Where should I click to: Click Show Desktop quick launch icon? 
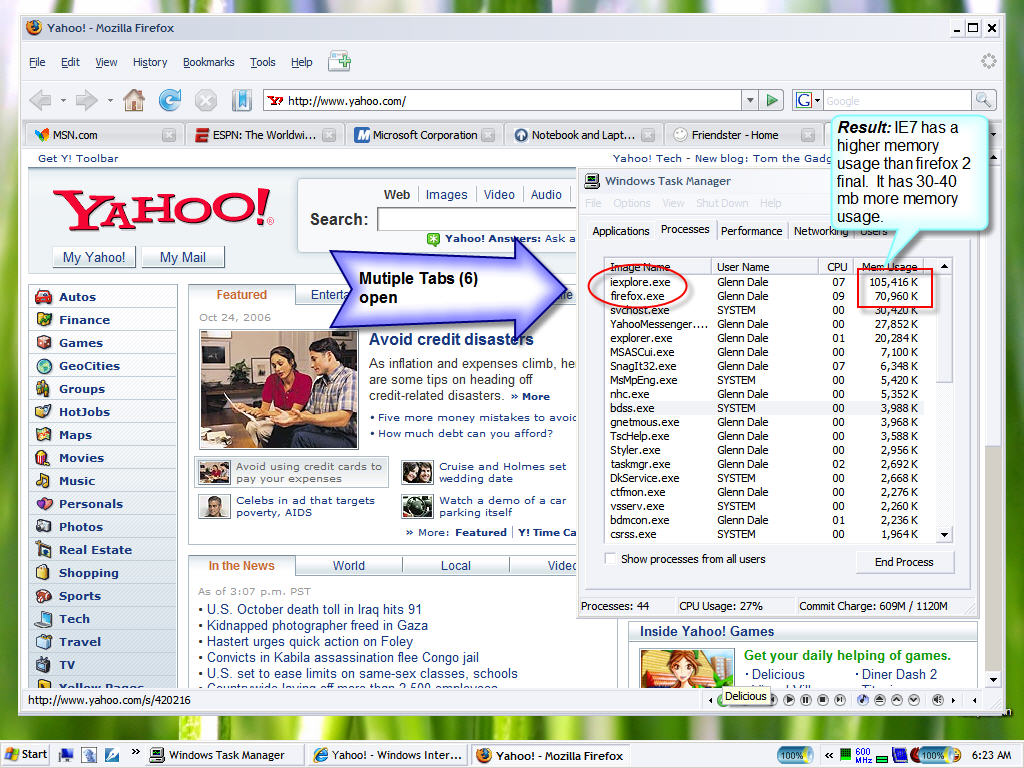[66, 755]
